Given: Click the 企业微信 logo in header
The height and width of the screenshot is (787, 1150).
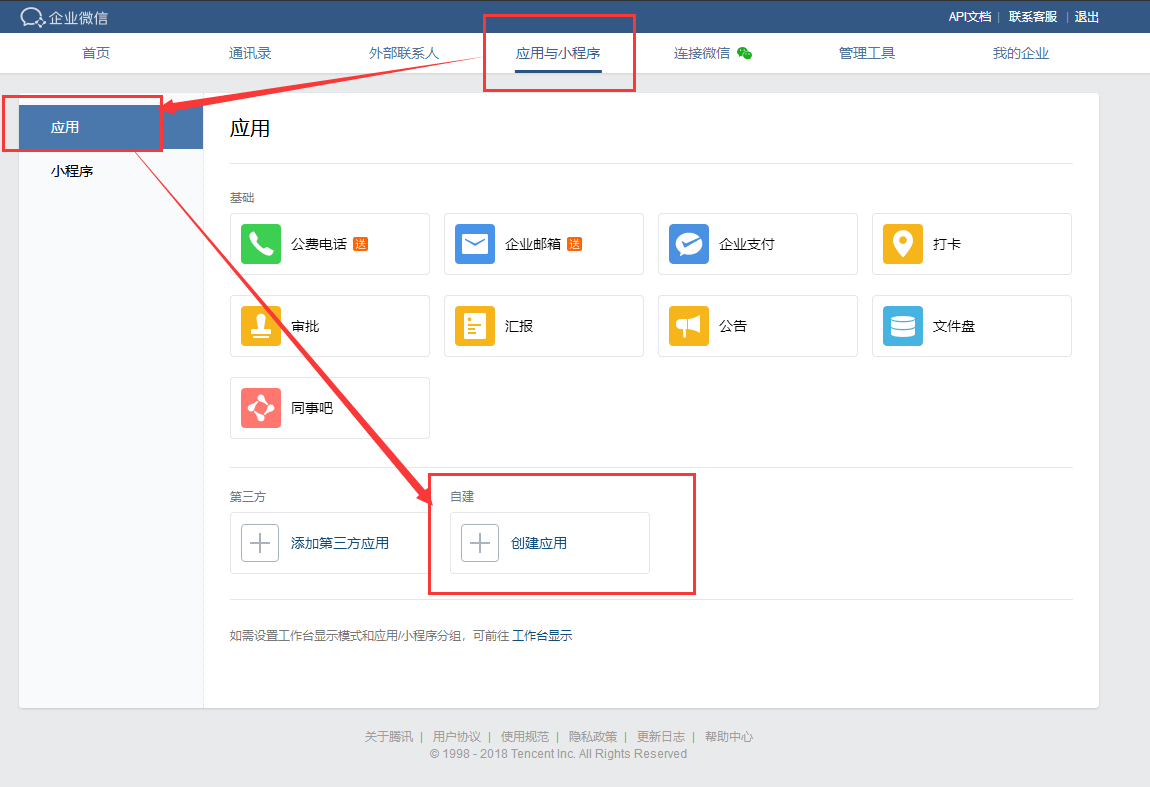Looking at the screenshot, I should coord(64,17).
